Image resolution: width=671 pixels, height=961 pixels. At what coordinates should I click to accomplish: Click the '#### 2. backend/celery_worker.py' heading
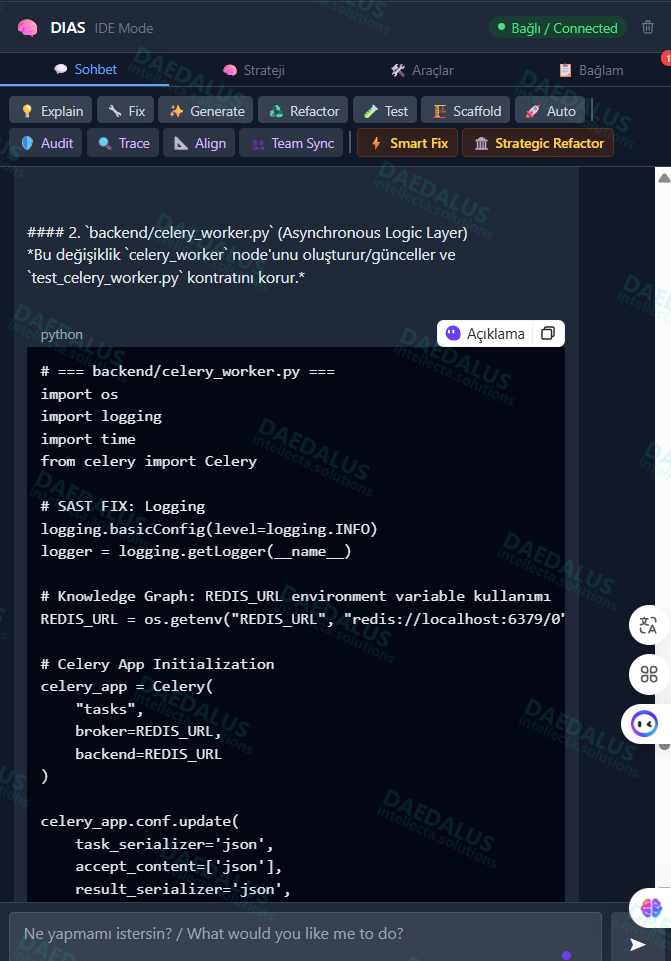pos(247,233)
